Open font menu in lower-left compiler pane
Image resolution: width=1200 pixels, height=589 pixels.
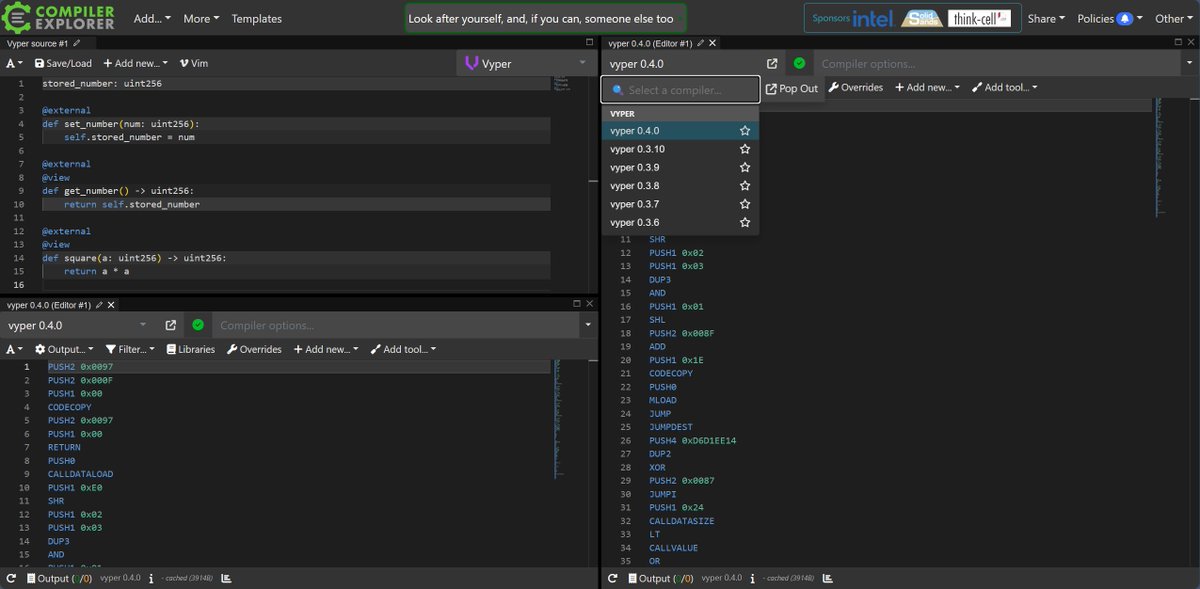click(x=15, y=349)
